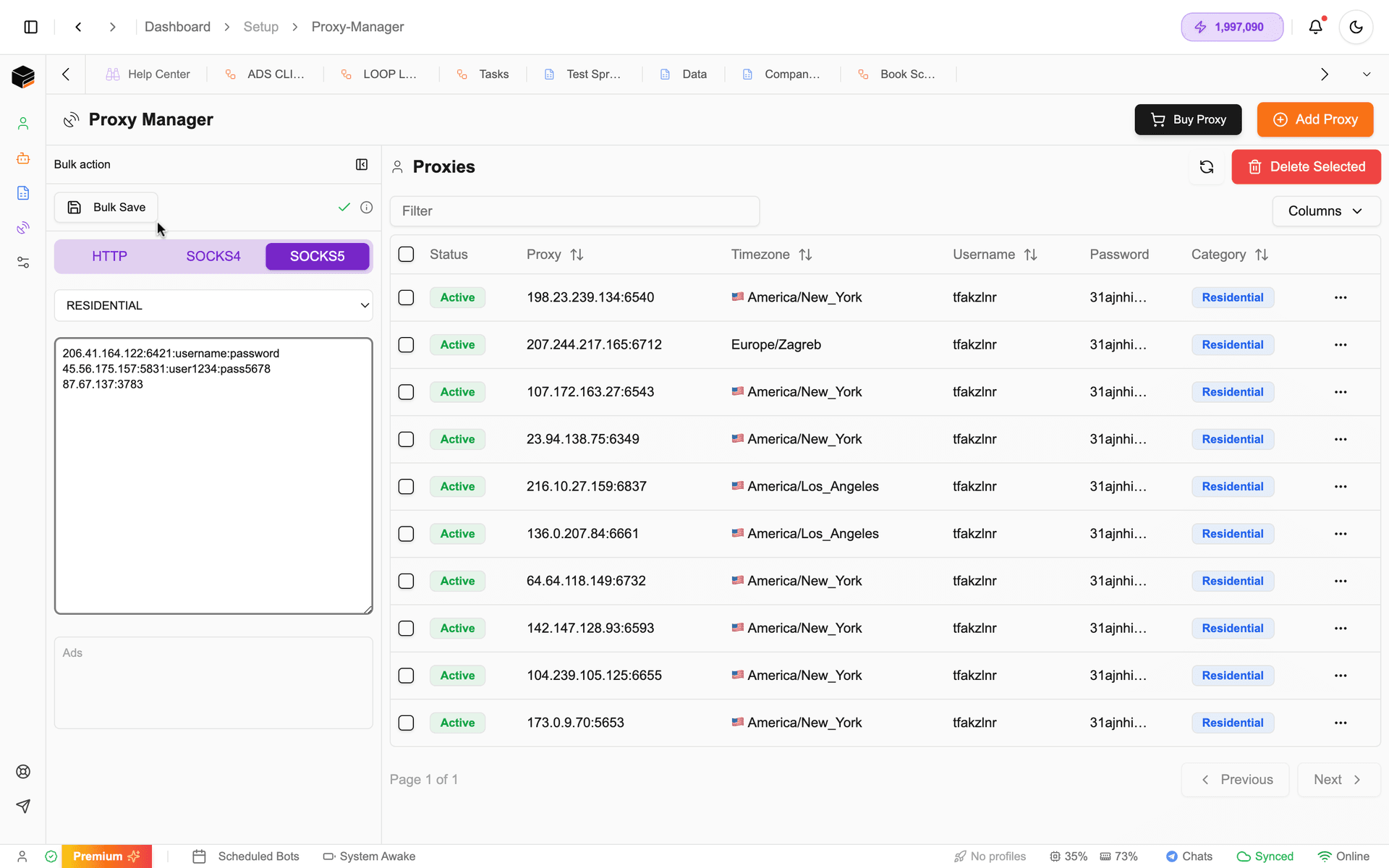Viewport: 1389px width, 868px height.
Task: Click the Telegram send icon in sidebar
Action: (23, 806)
